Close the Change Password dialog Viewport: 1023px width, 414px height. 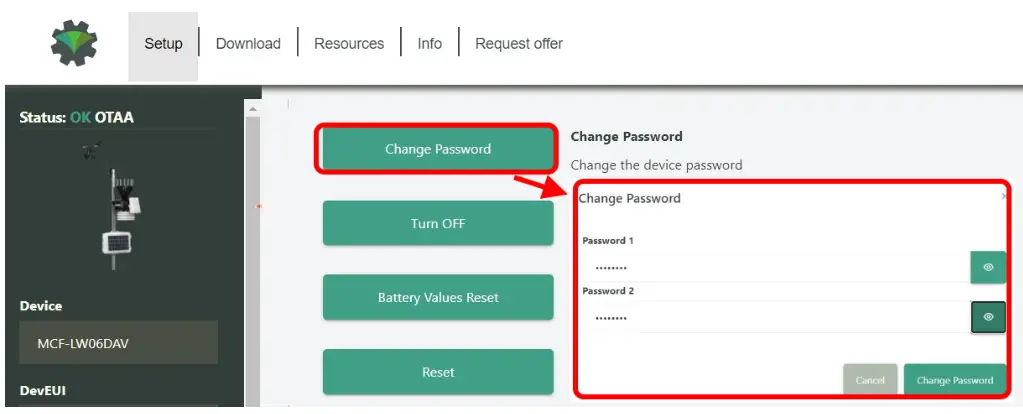point(1003,198)
